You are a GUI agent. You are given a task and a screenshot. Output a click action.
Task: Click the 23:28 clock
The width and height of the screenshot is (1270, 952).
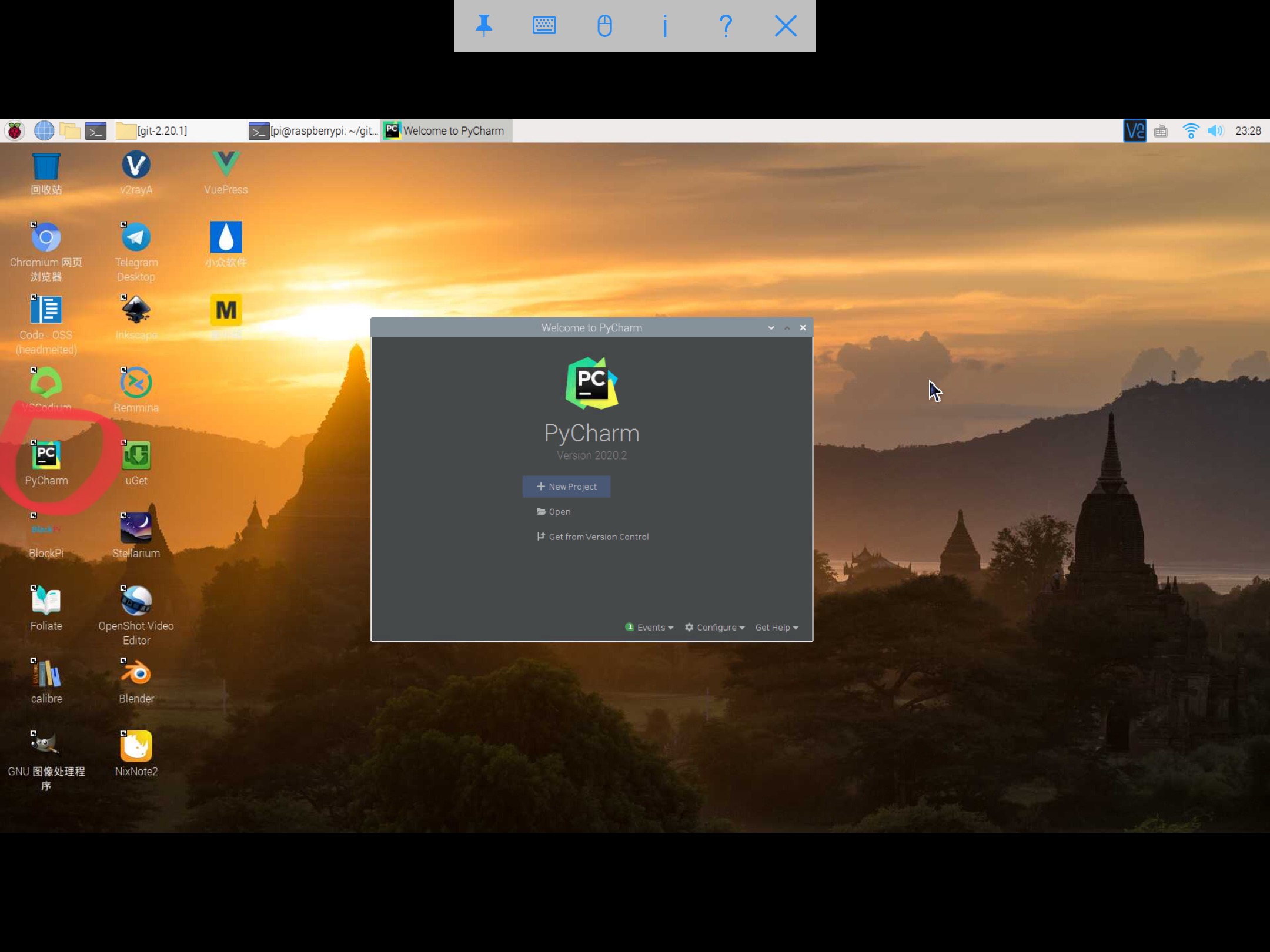coord(1248,130)
